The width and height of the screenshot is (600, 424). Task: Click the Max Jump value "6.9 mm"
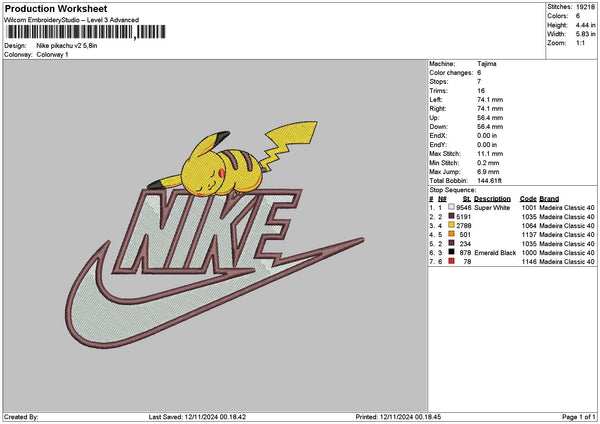coord(488,172)
